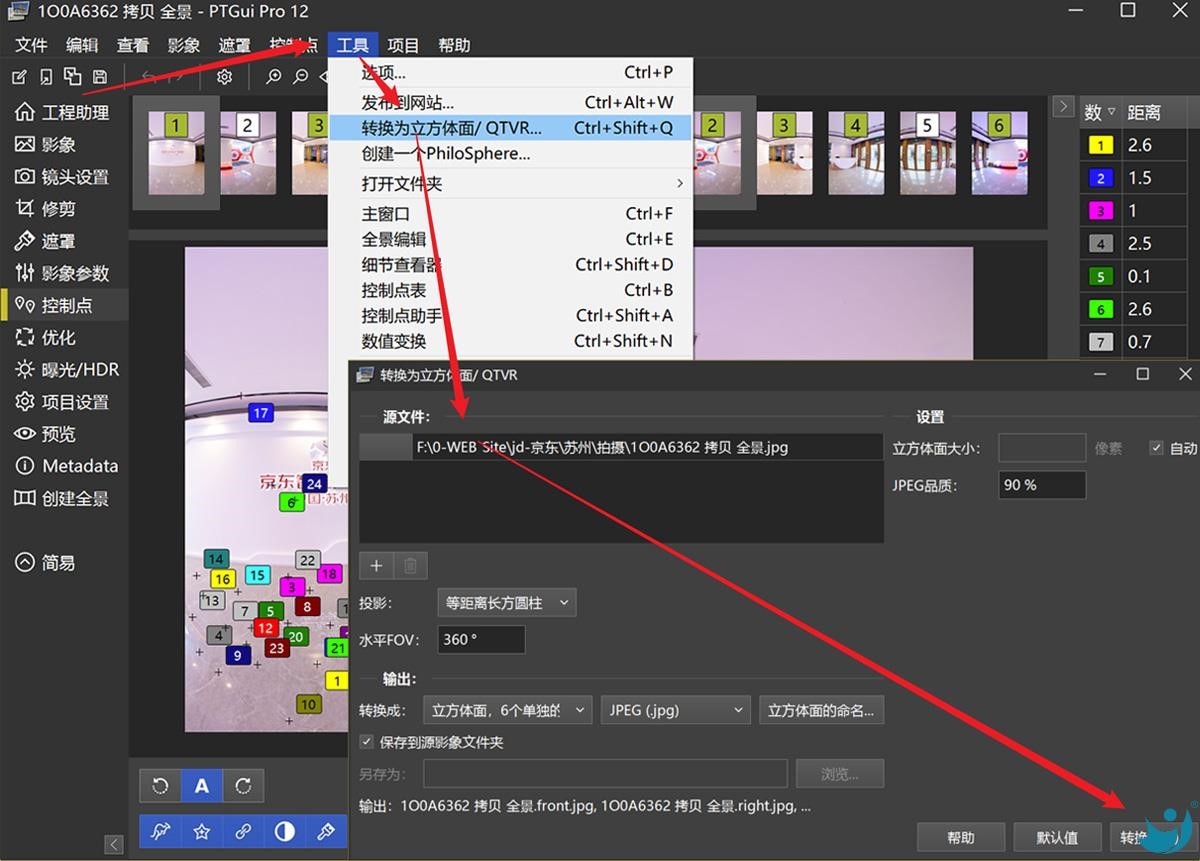1200x861 pixels.
Task: Click the 立方体面的命名 button
Action: [821, 710]
